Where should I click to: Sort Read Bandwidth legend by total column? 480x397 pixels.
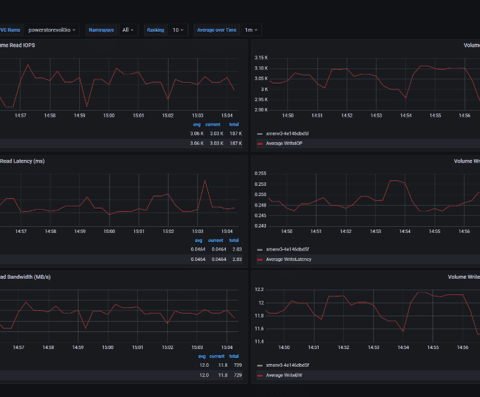click(x=234, y=356)
